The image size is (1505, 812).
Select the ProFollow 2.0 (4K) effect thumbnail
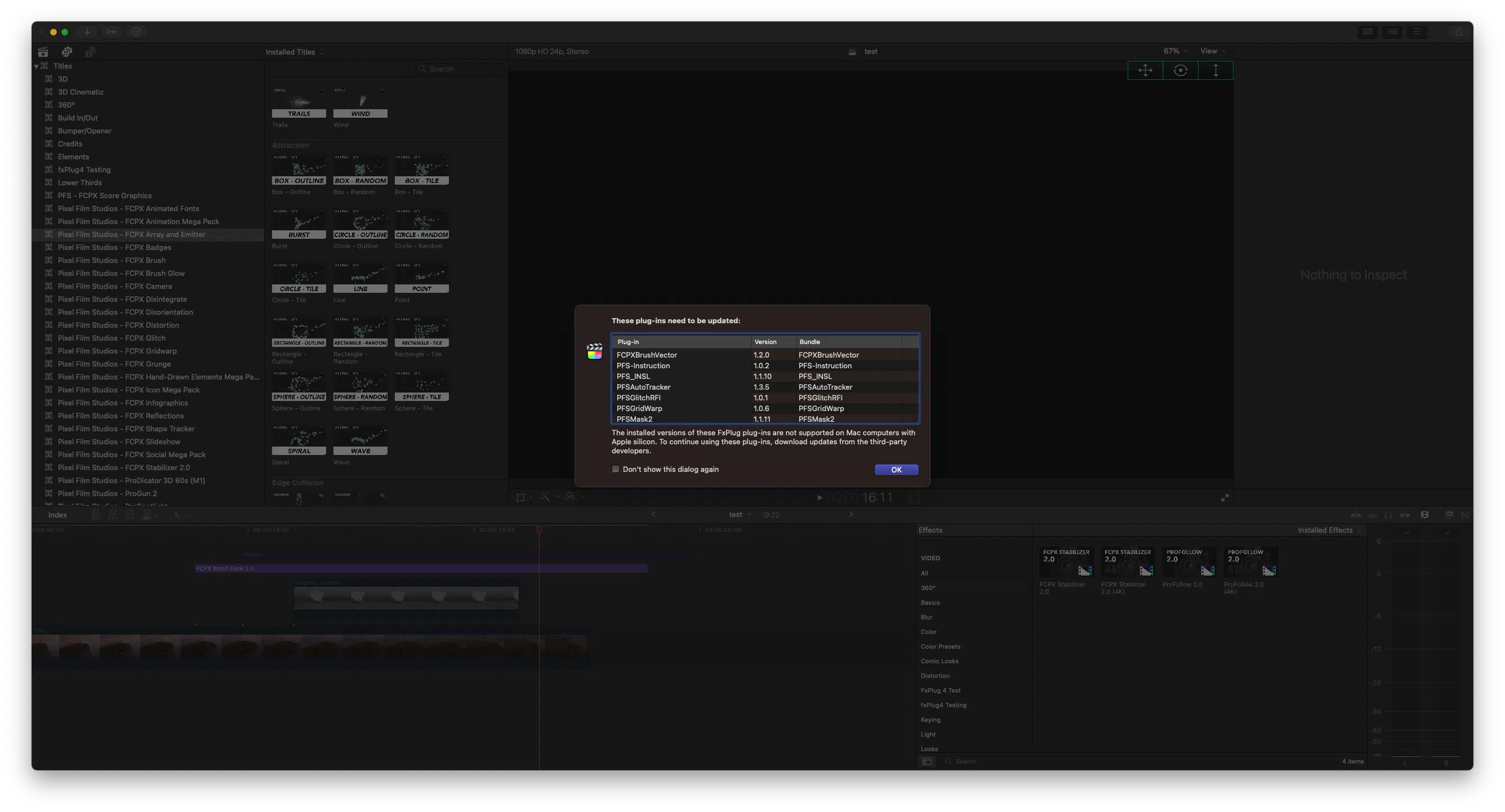tap(1251, 562)
